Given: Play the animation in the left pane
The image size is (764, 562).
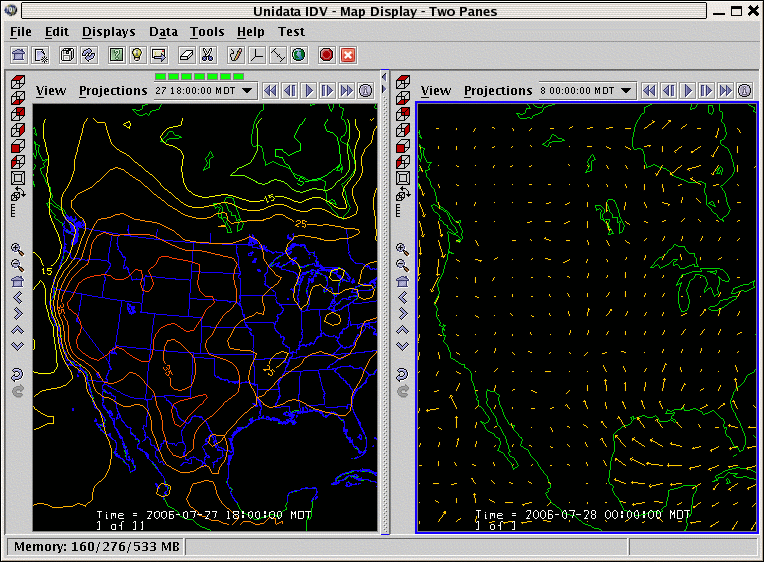Looking at the screenshot, I should click(x=308, y=90).
